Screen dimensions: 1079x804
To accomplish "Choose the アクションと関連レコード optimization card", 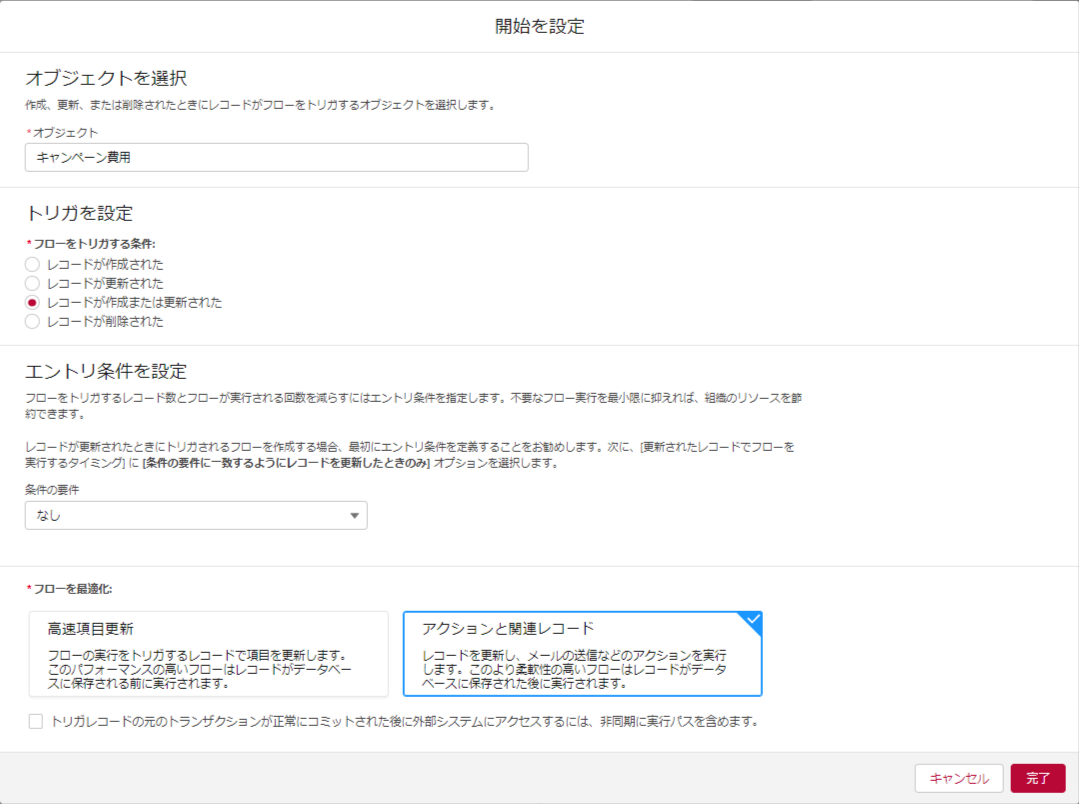I will [x=582, y=653].
